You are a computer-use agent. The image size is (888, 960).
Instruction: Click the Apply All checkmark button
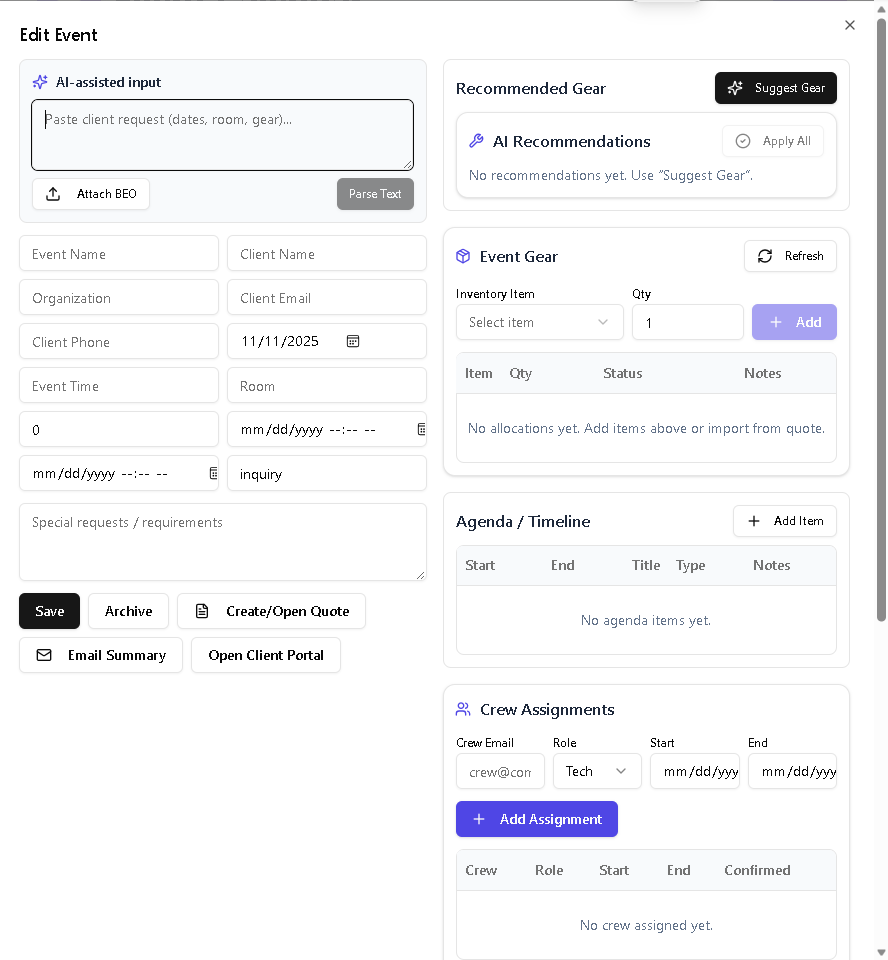[x=772, y=141]
